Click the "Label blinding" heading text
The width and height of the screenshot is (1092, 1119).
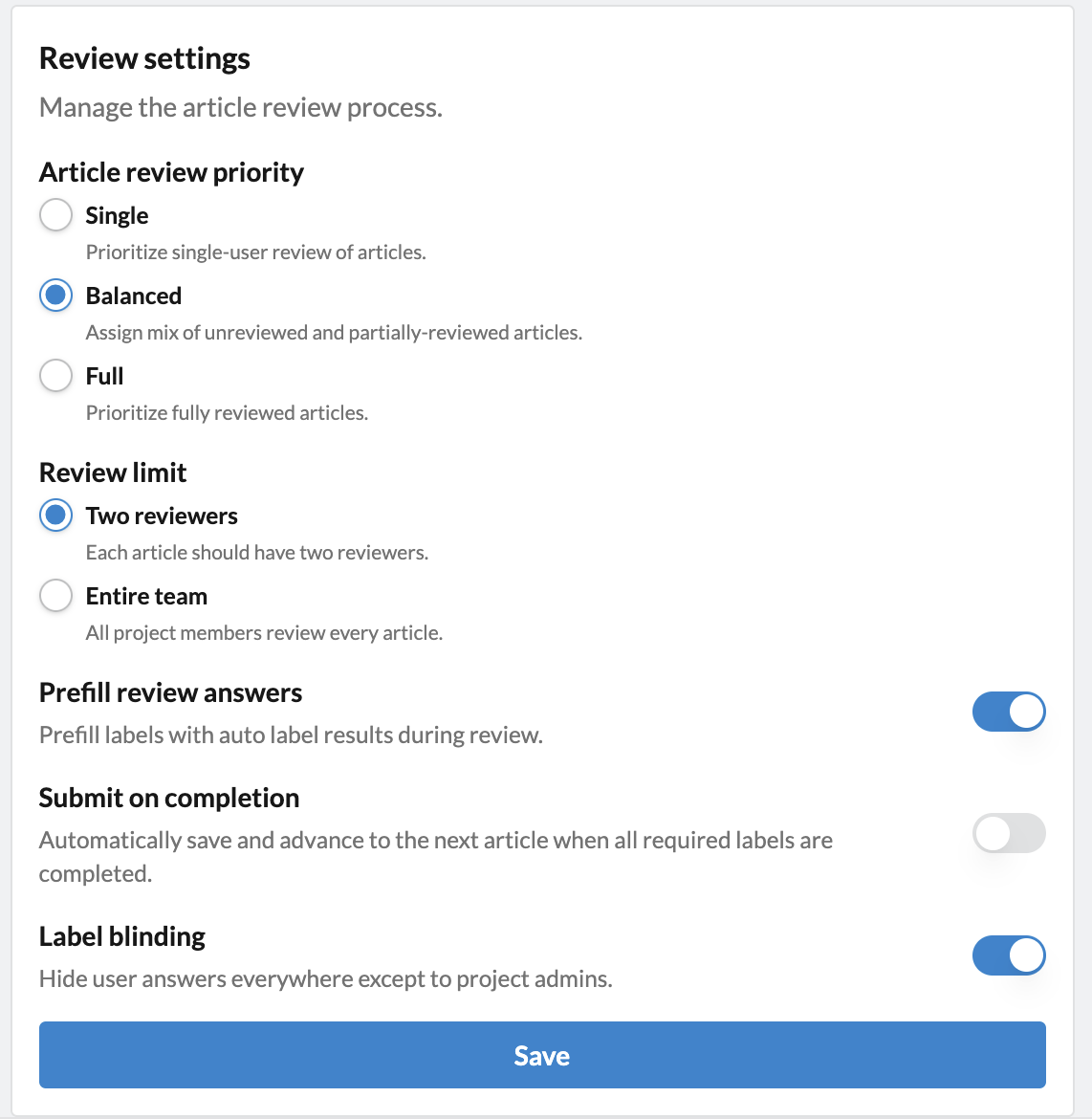coord(122,936)
